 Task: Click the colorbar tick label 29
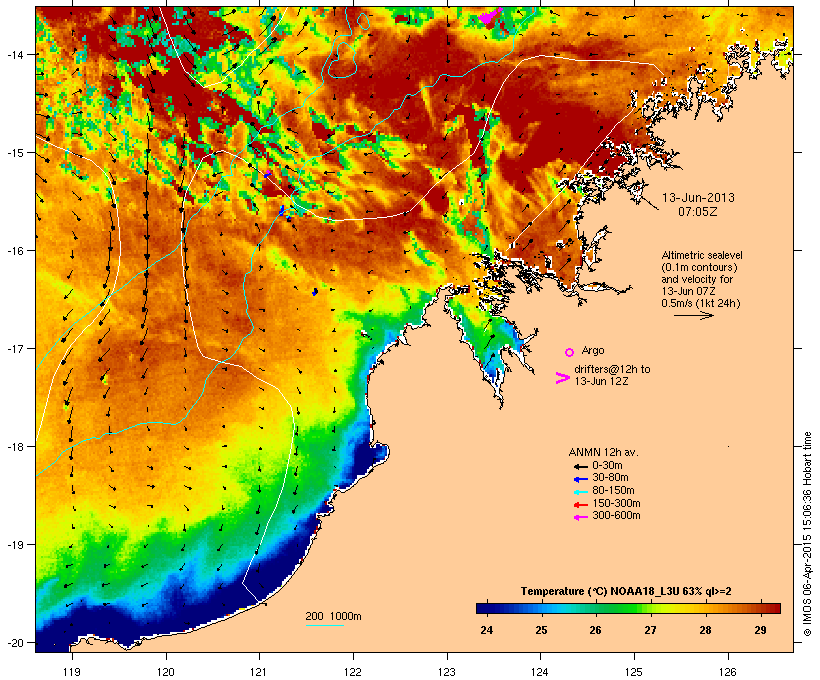point(760,630)
